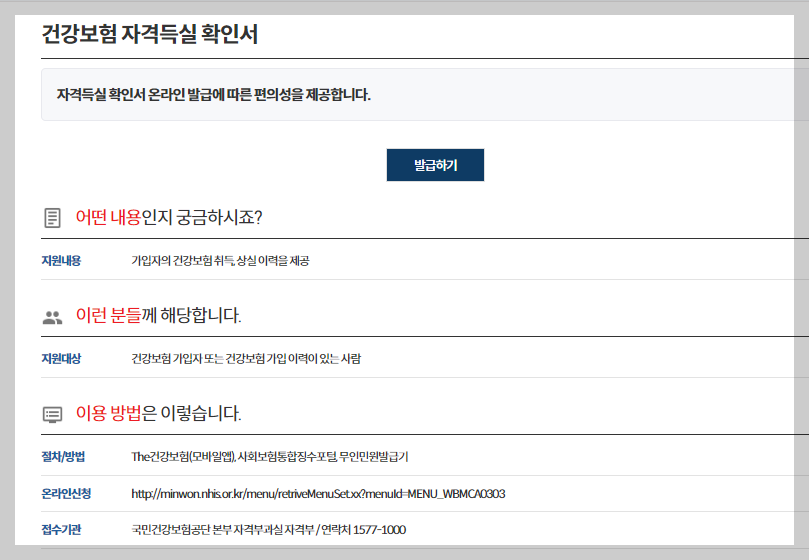The height and width of the screenshot is (560, 809).
Task: Click the notice text 자격득실 확인서 온라인 발급에 따른 편의성을 제공합니다
Action: [214, 95]
